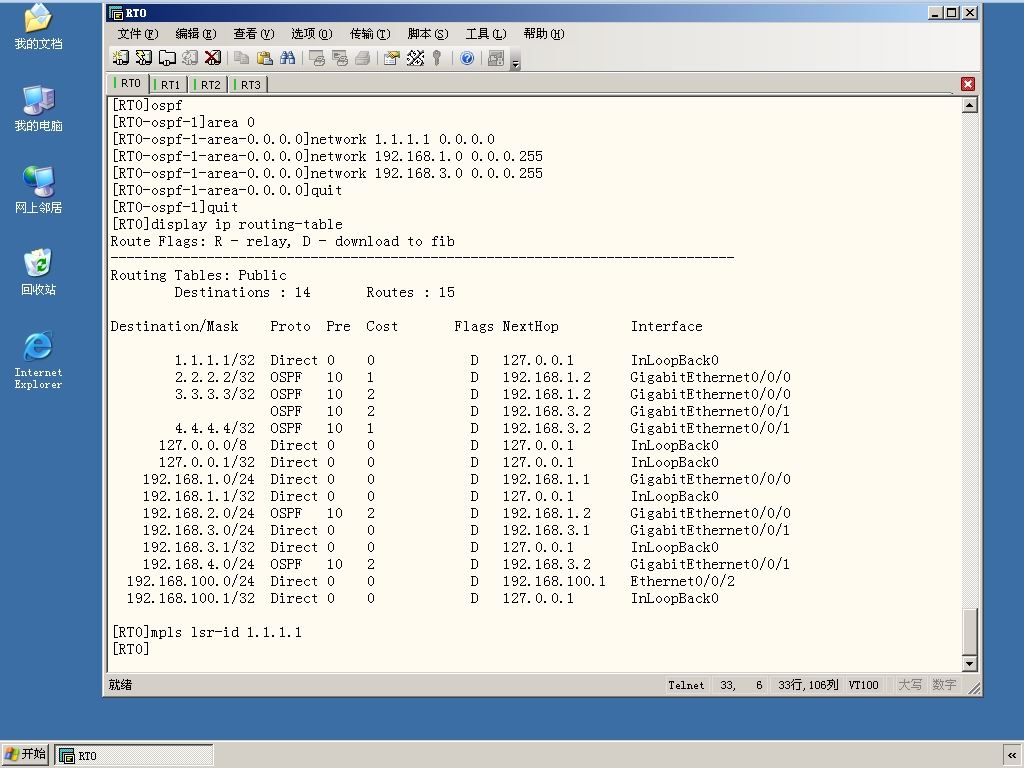Open Session Options toolbar icon
1024x768 pixels.
tap(392, 58)
